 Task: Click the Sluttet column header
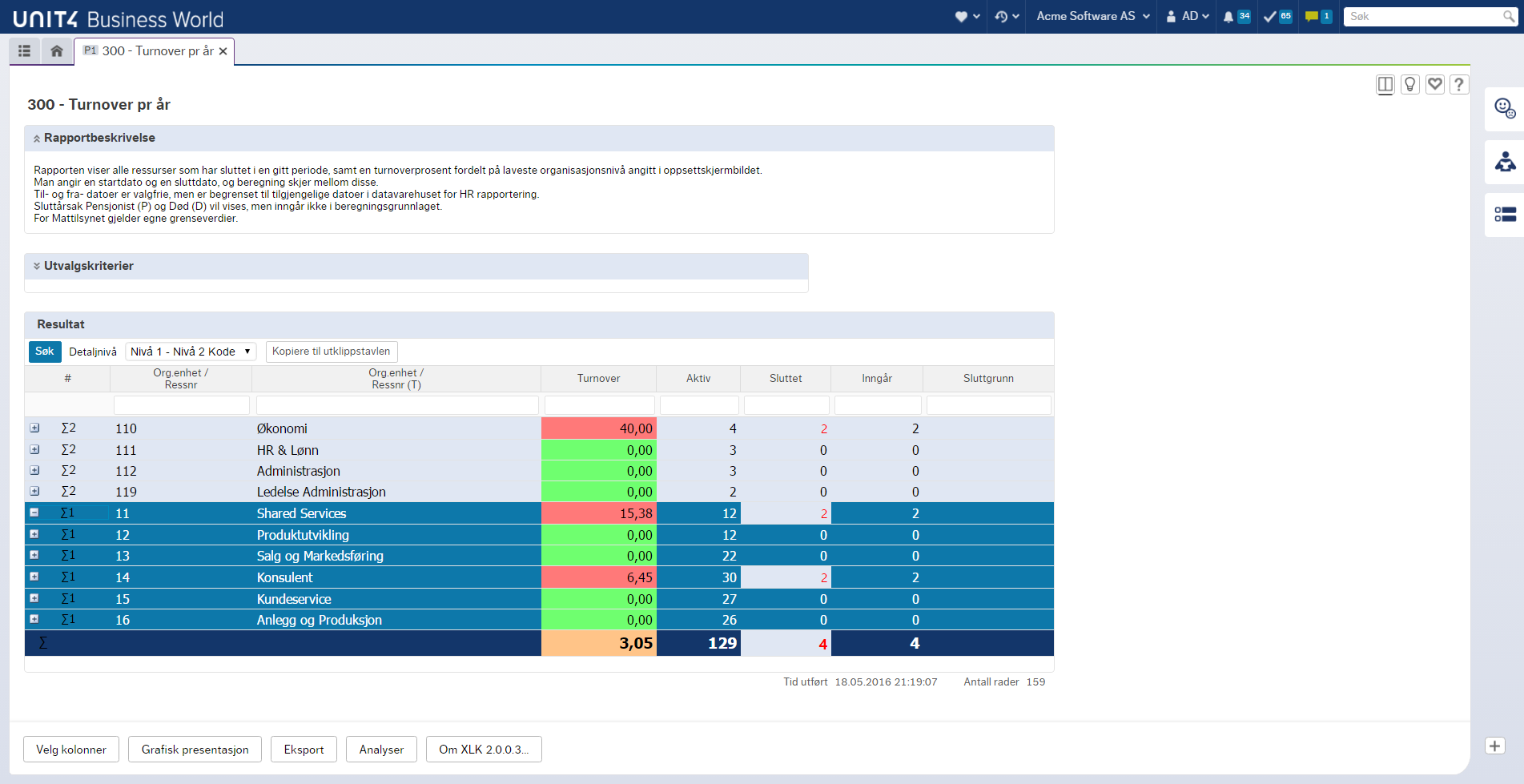click(x=786, y=379)
